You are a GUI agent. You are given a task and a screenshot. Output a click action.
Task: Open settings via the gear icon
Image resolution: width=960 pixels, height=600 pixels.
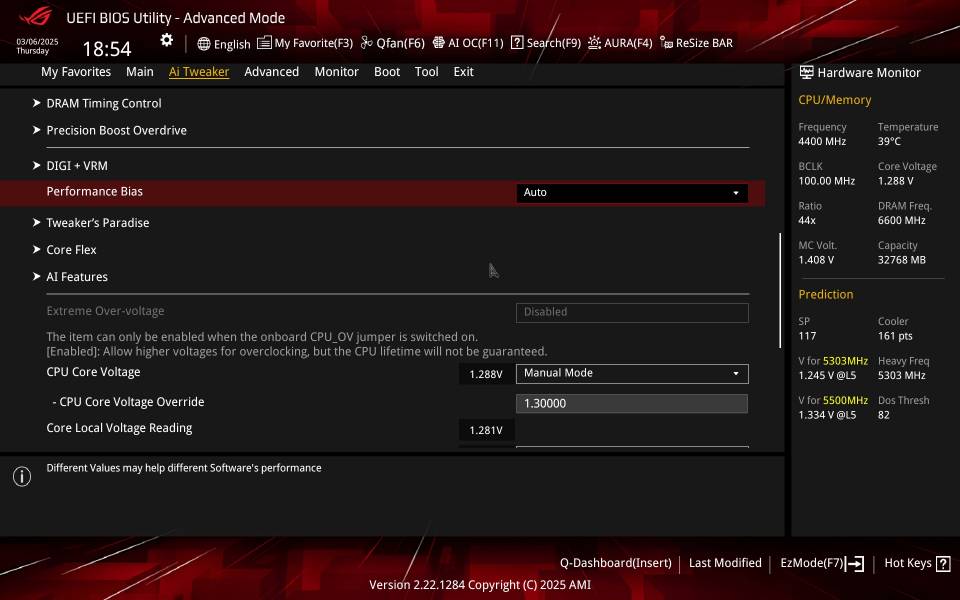[167, 40]
